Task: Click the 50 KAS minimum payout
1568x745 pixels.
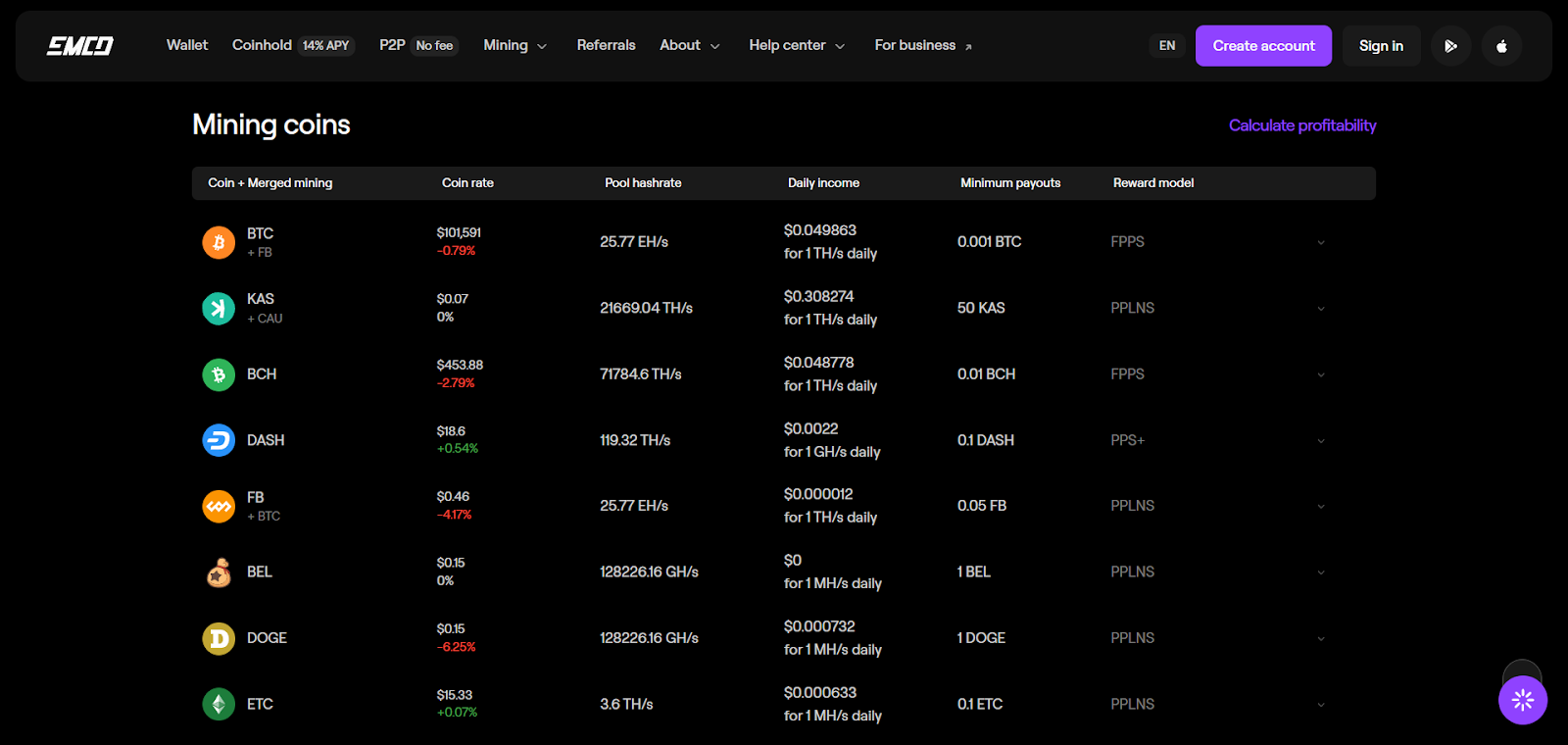Action: [x=981, y=308]
